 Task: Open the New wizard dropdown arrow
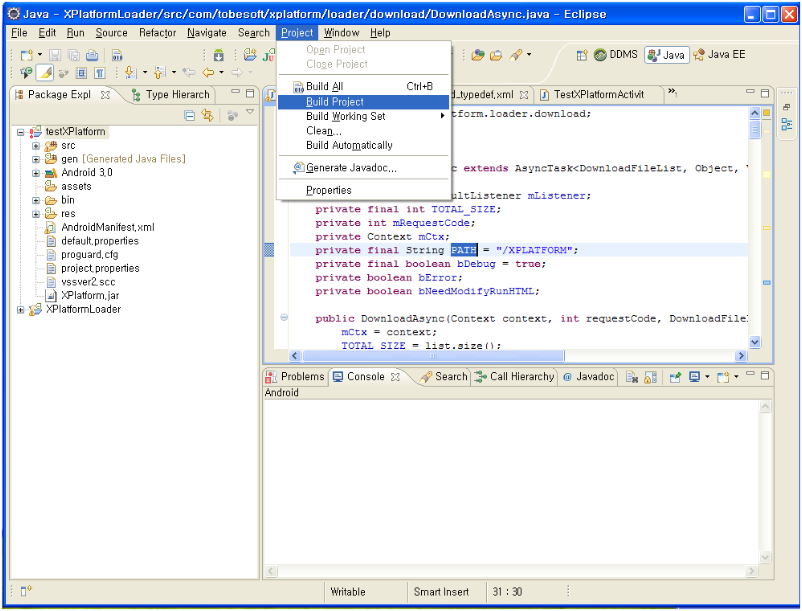pyautogui.click(x=40, y=55)
